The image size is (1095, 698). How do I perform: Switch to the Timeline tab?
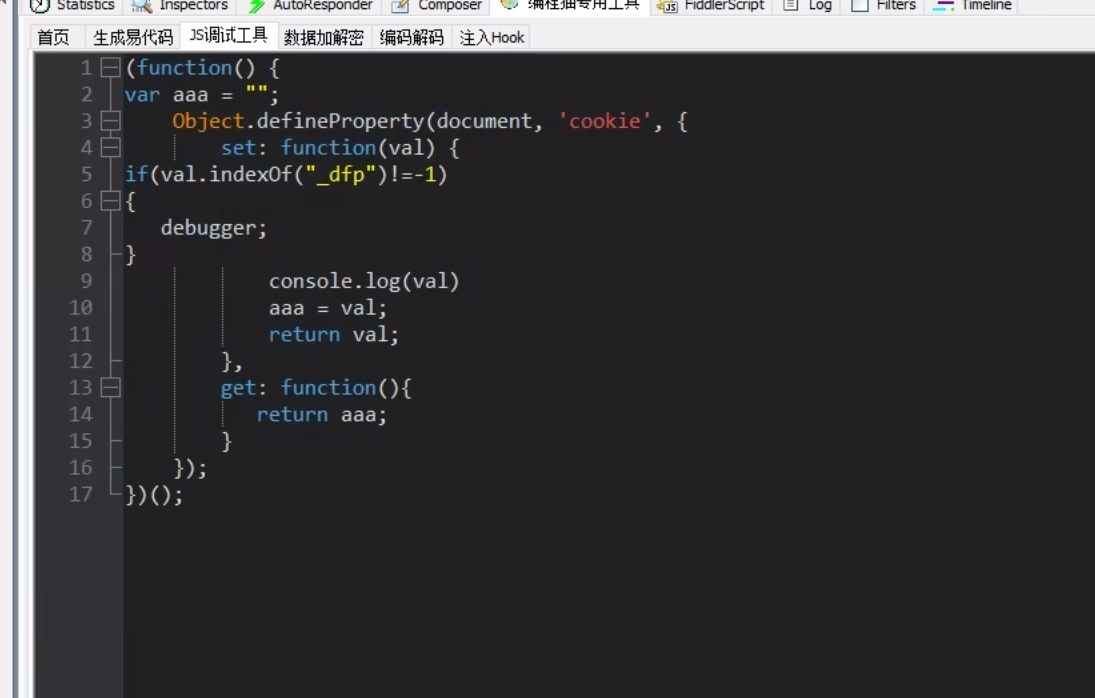973,6
